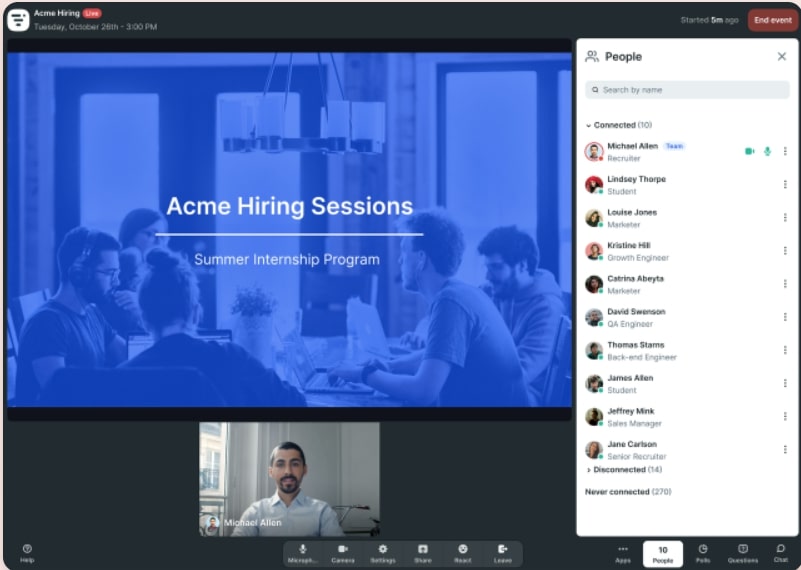Viewport: 801px width, 570px height.
Task: Focus the Search by name field
Action: pos(687,90)
